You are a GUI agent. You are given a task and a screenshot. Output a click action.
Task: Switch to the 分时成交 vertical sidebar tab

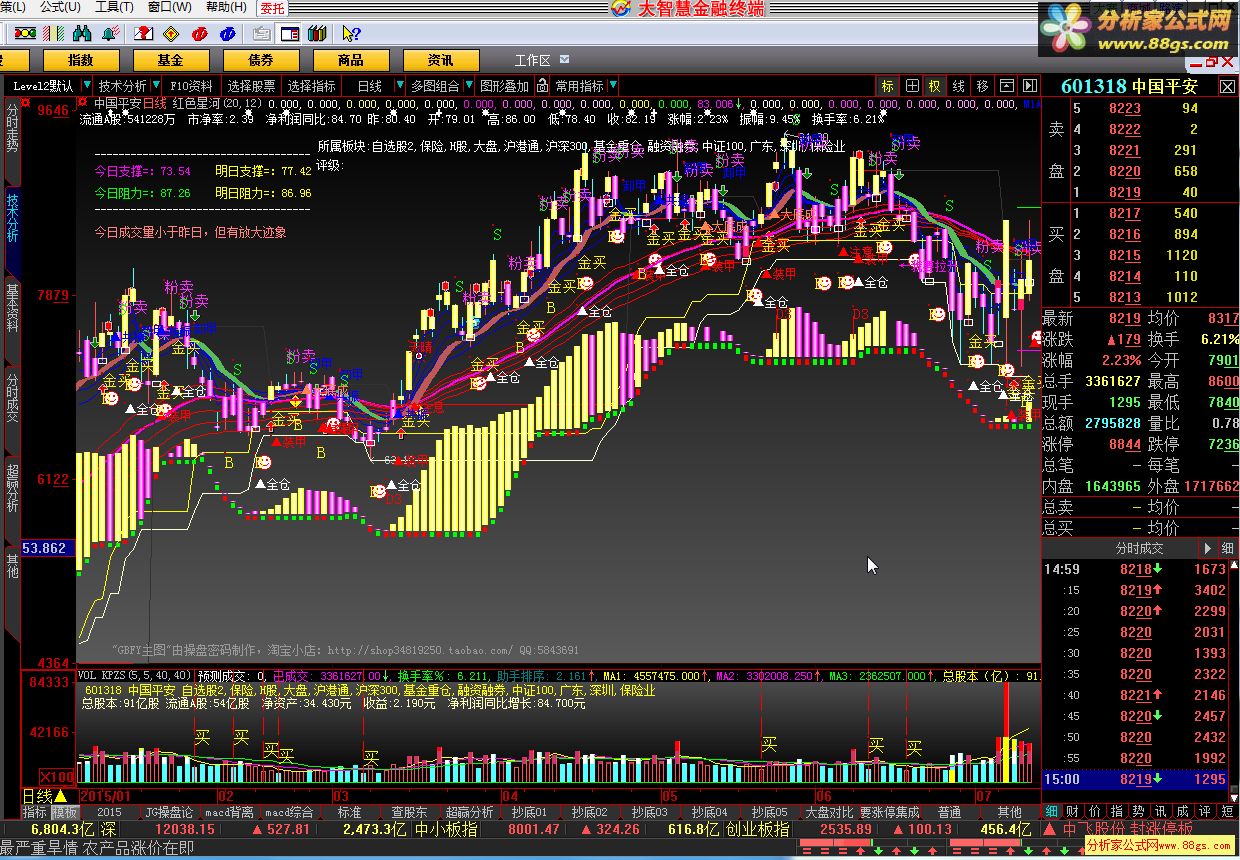coord(12,398)
